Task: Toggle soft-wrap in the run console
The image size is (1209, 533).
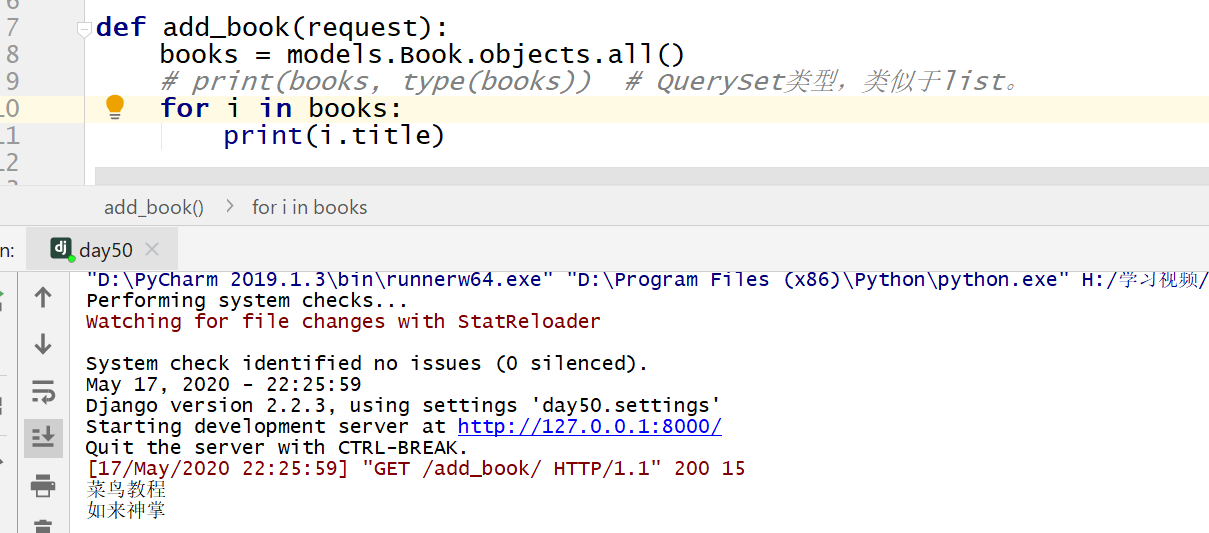Action: pyautogui.click(x=43, y=391)
